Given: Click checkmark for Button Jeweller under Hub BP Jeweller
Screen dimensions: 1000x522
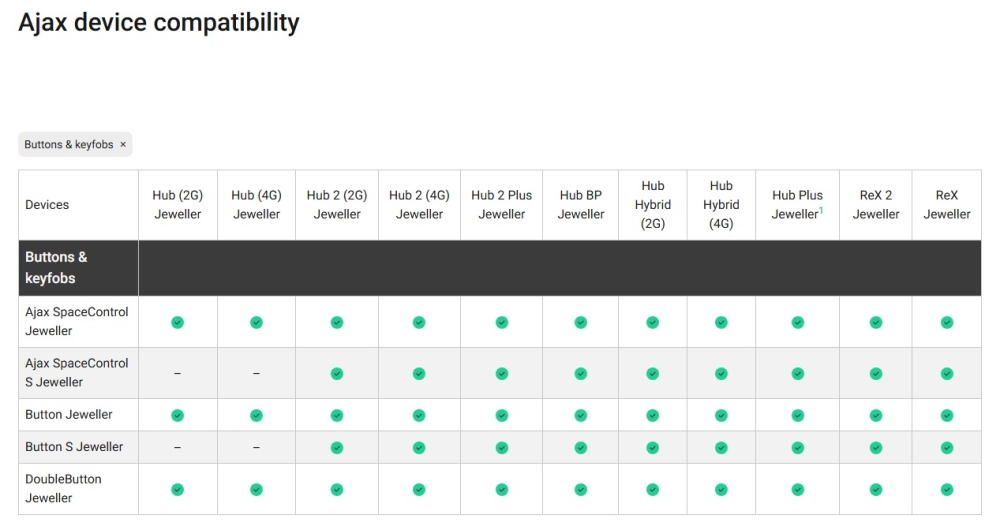Looking at the screenshot, I should point(581,415).
